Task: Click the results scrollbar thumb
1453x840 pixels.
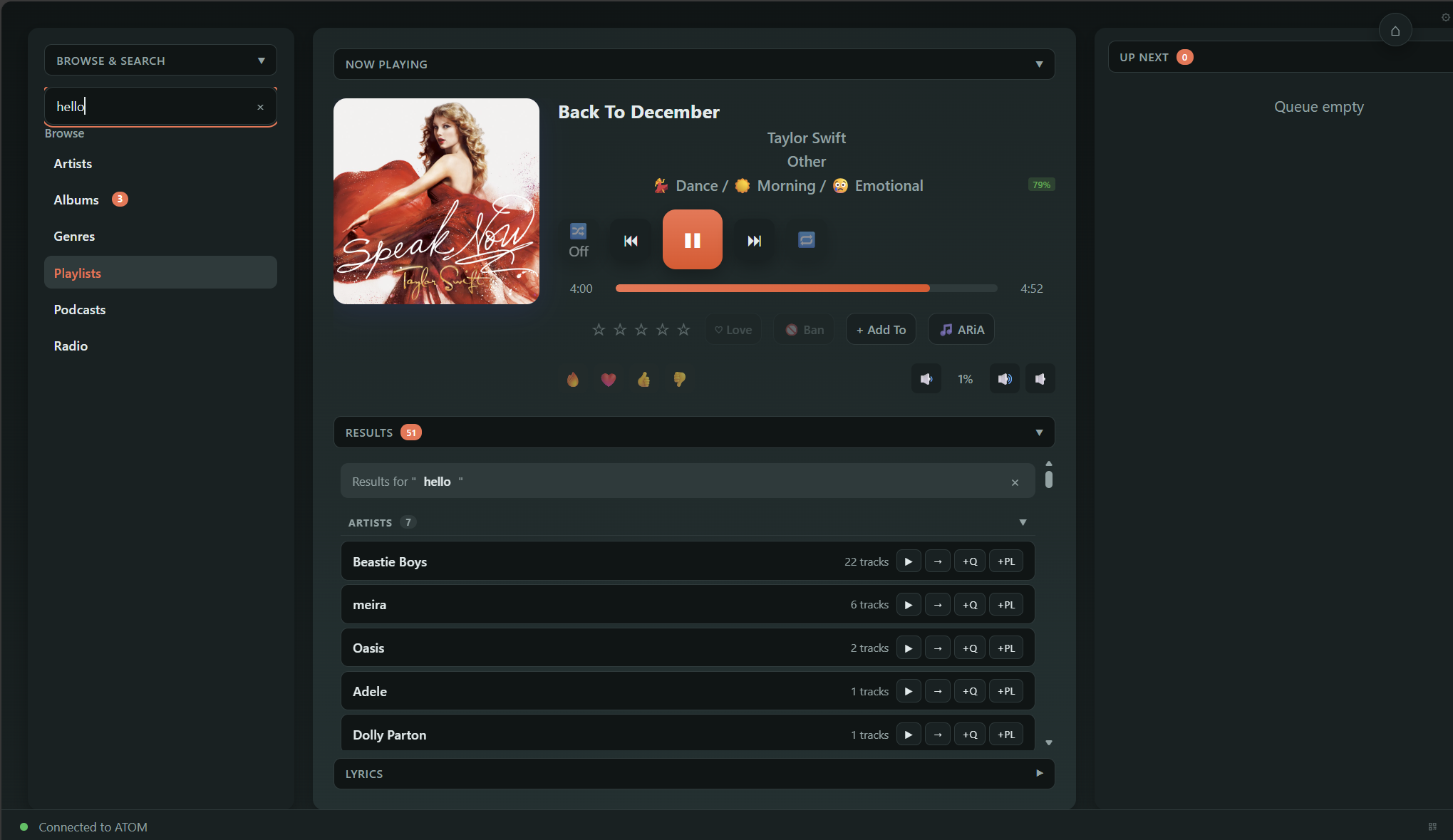Action: [x=1048, y=479]
